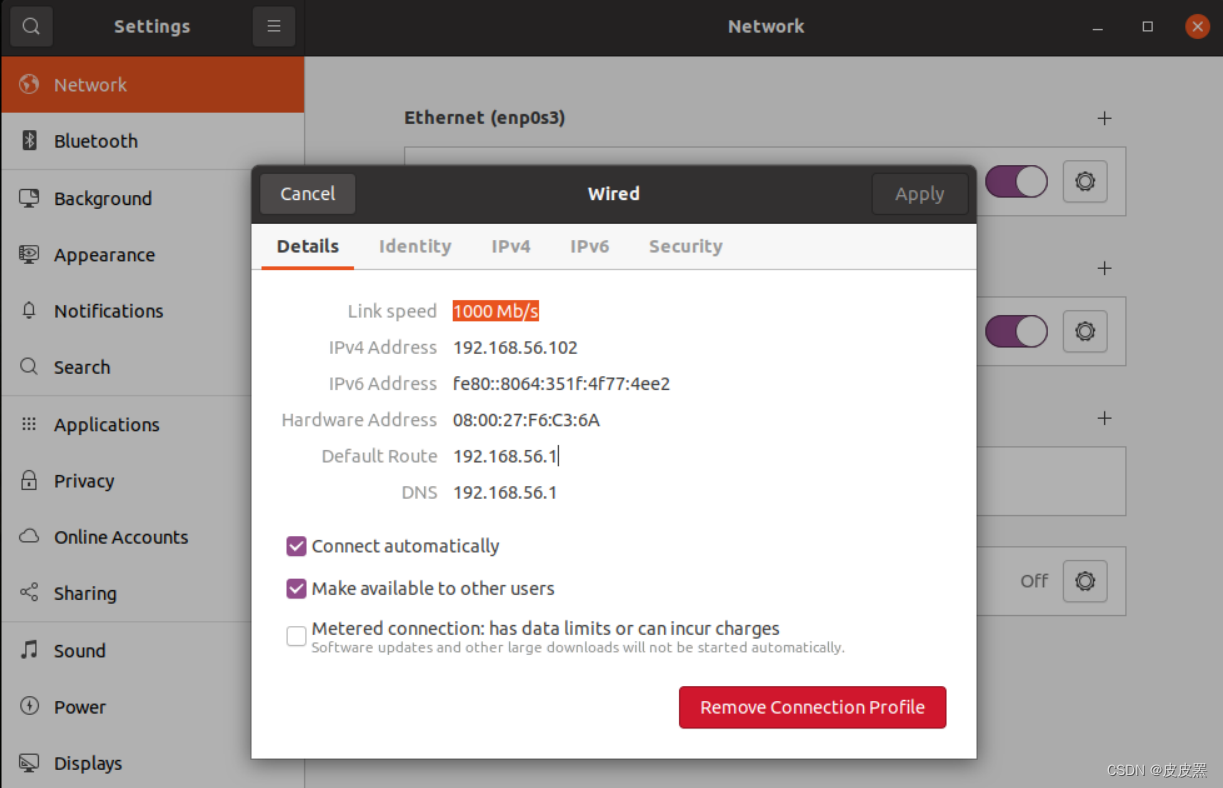This screenshot has height=788, width=1223.
Task: Switch to the IPv4 tab
Action: 511,246
